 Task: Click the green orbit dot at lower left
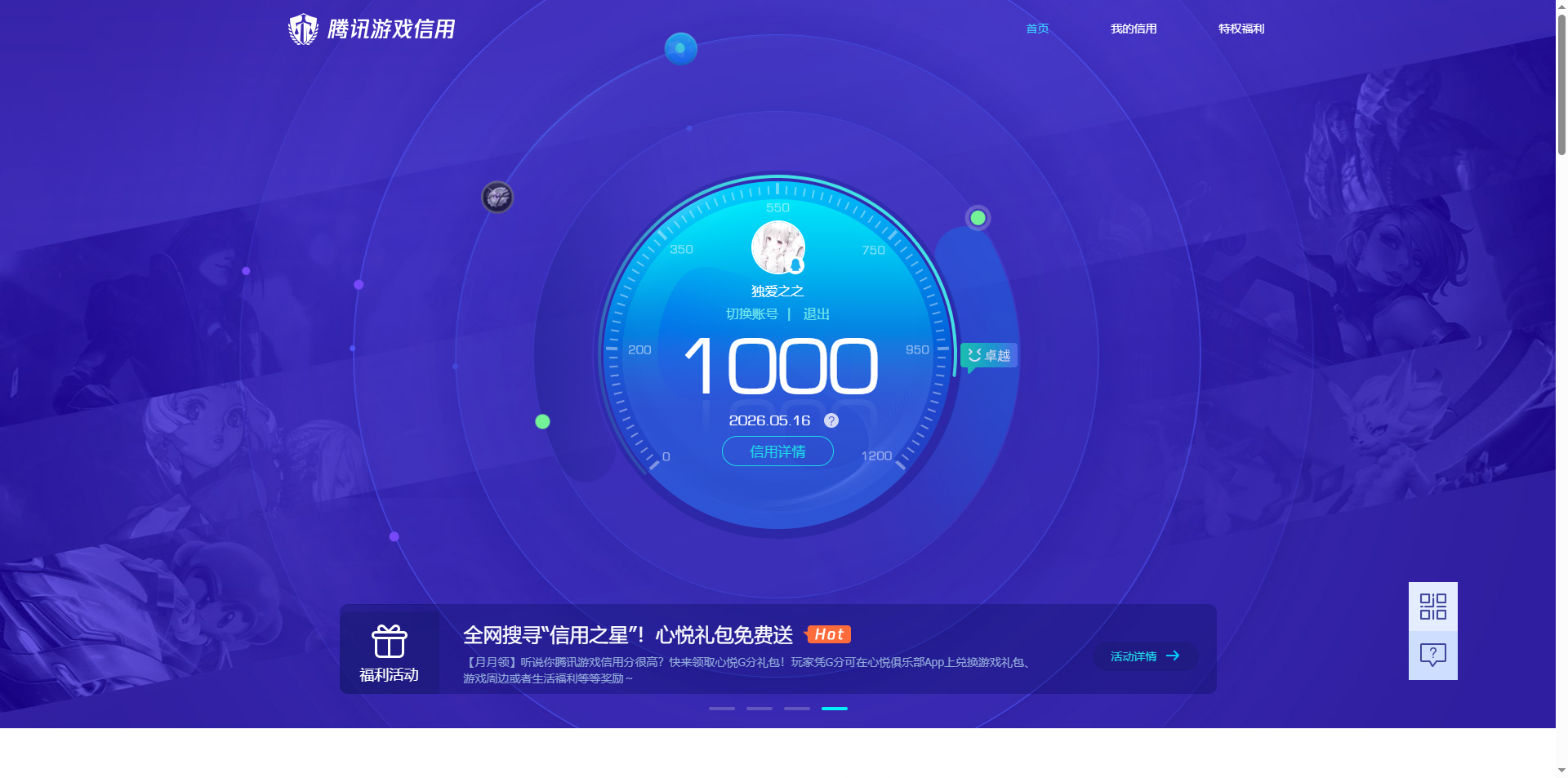tap(542, 421)
